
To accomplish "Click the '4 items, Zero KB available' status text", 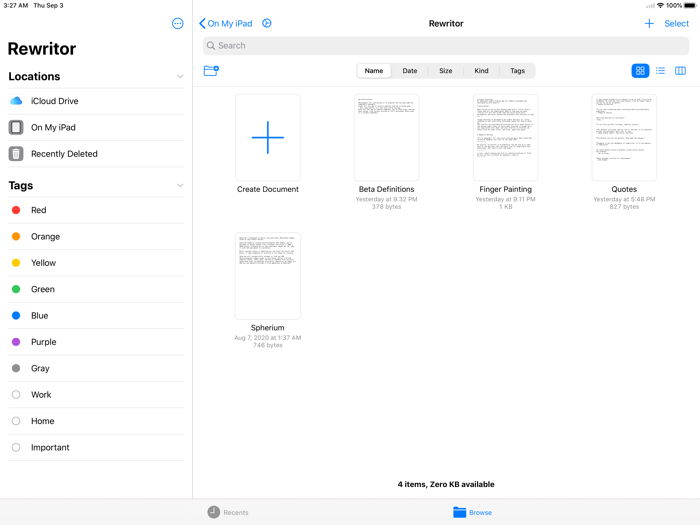I will 446,484.
